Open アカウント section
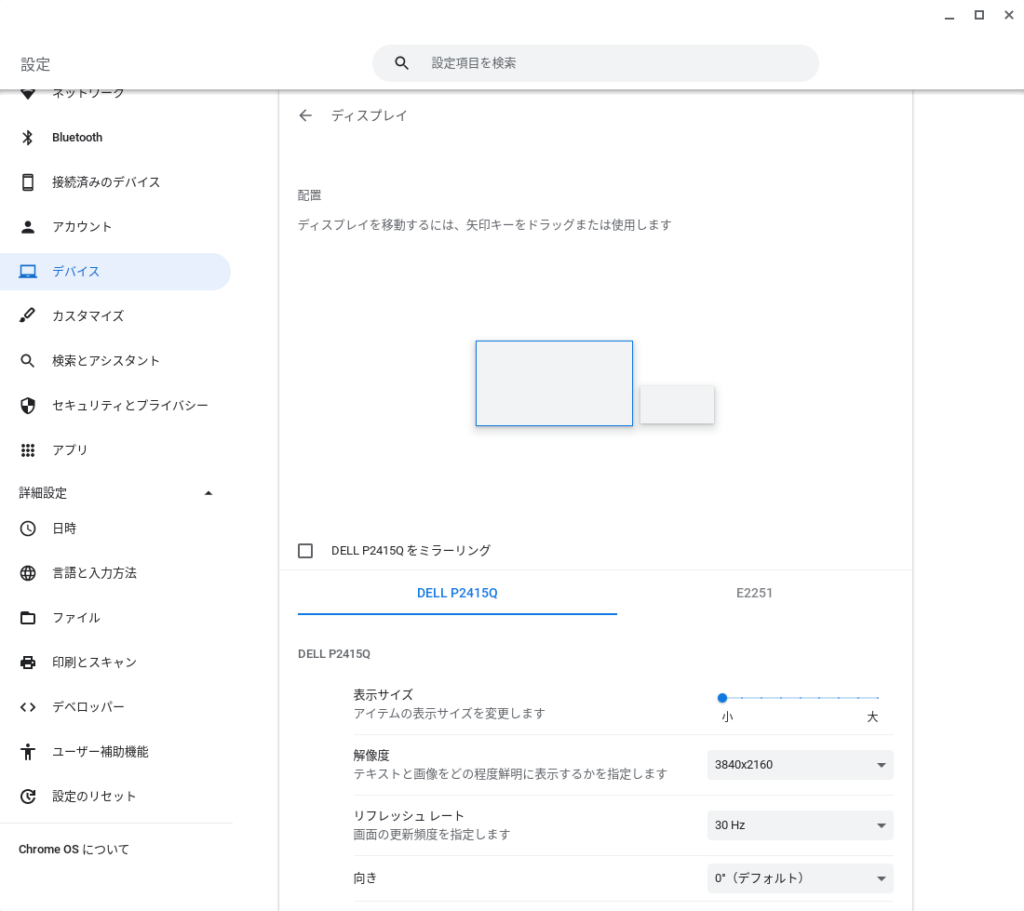Screen dimensions: 1024x911 pos(82,227)
